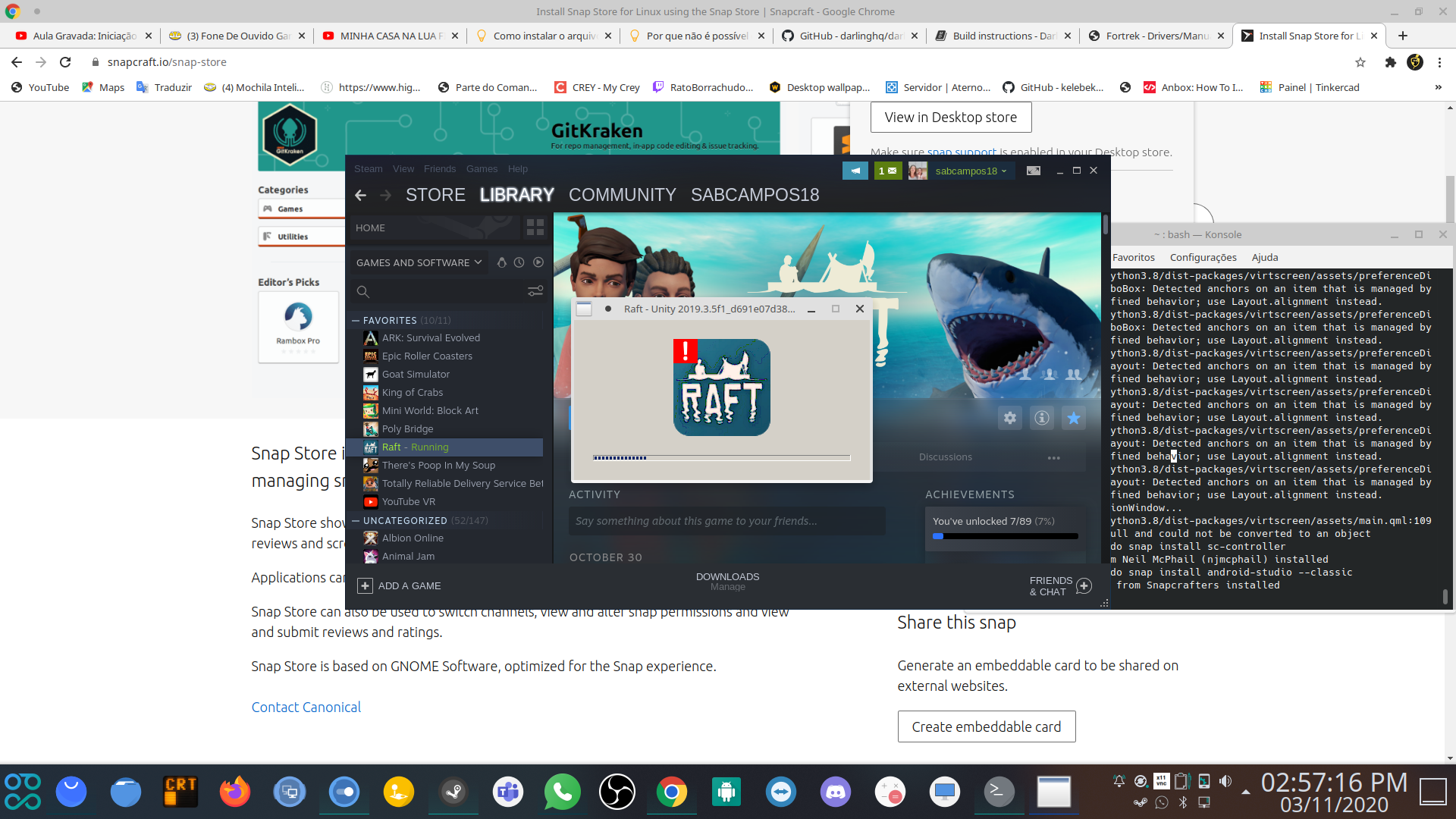Viewport: 1456px width, 819px height.
Task: Switch library to grid collections view
Action: click(x=535, y=227)
